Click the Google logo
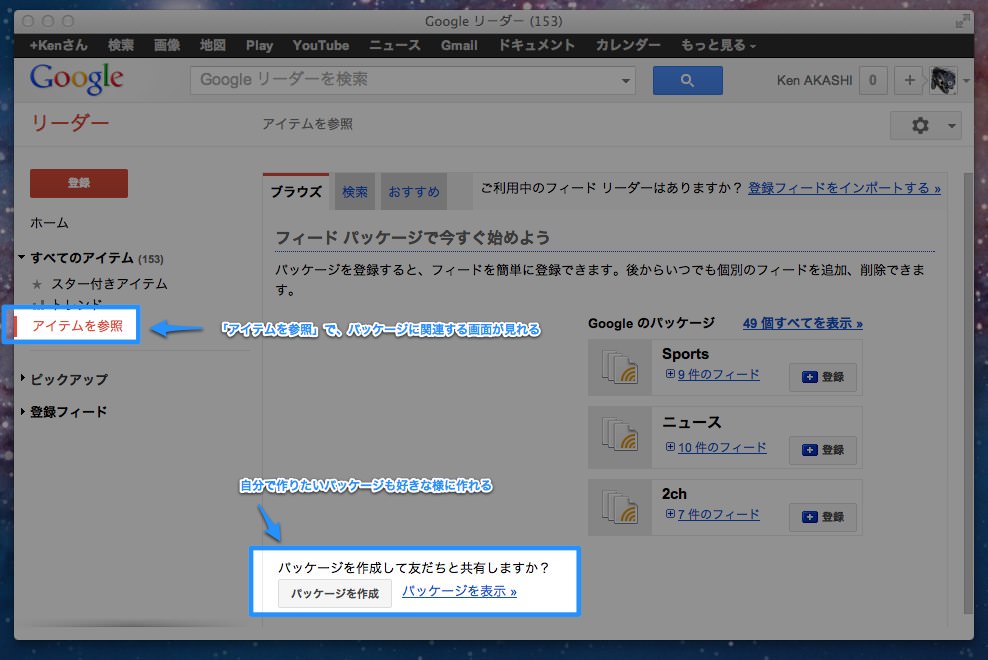 pos(76,79)
